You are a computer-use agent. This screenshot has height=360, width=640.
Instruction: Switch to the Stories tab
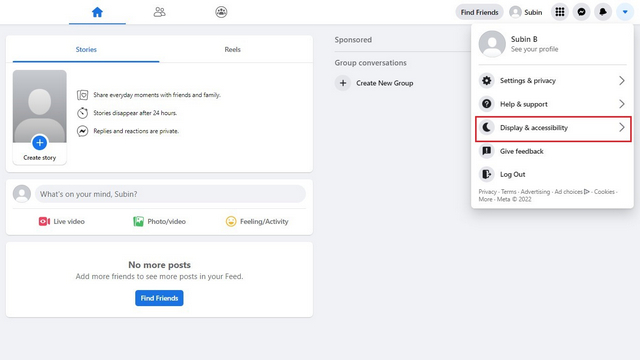pos(86,49)
